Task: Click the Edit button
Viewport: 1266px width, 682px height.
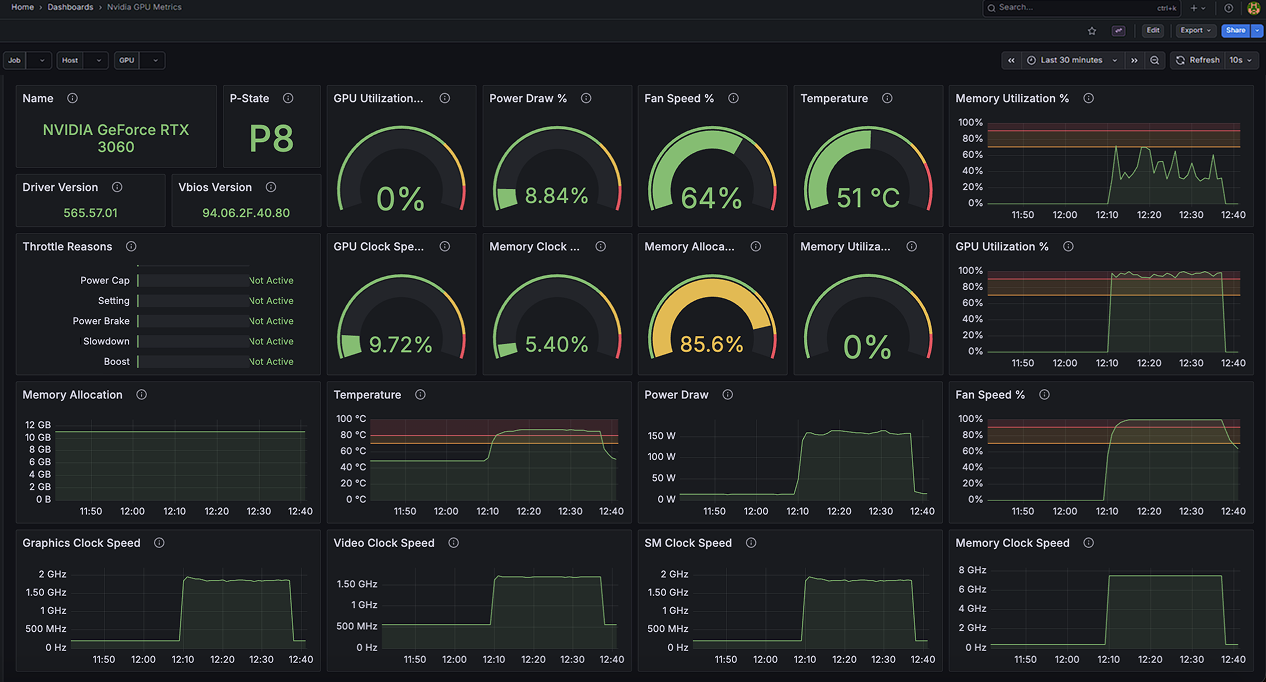Action: pyautogui.click(x=1153, y=31)
